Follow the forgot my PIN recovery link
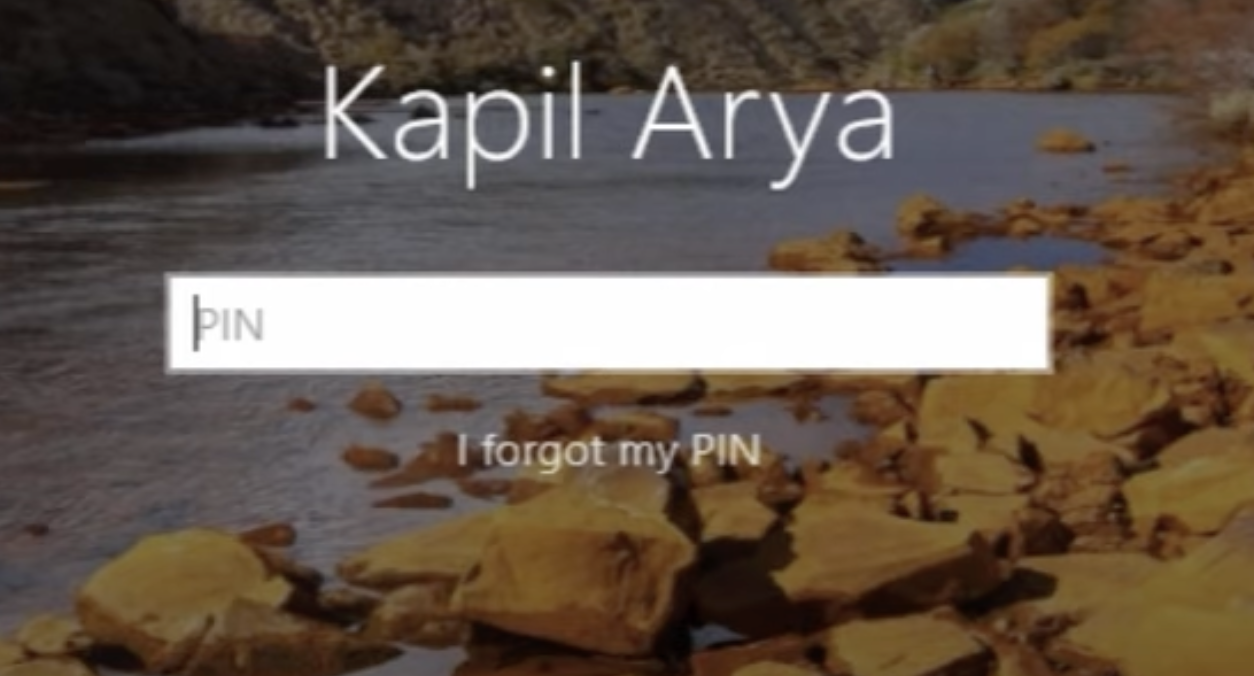Viewport: 1254px width, 676px height. point(608,451)
